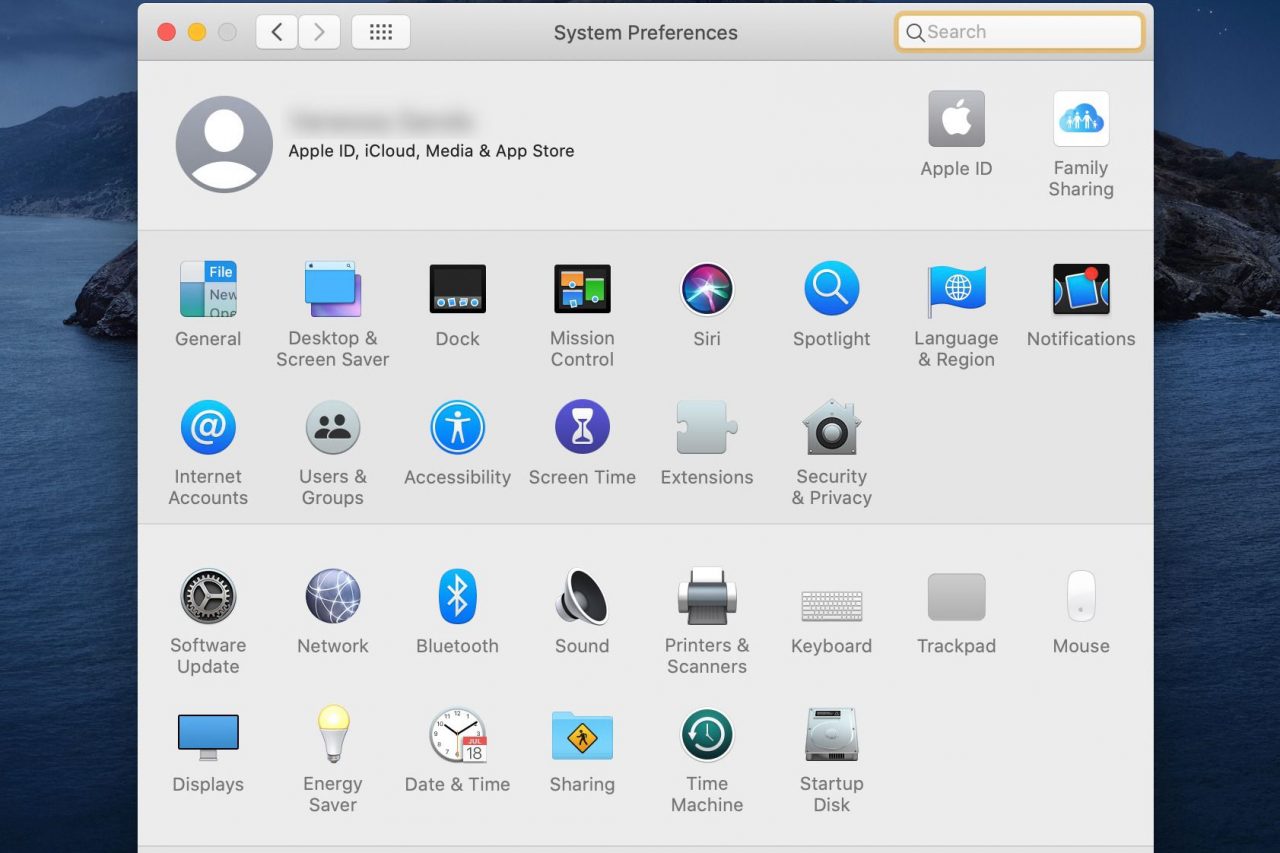
Task: Select the Startup Disk icon
Action: [831, 735]
